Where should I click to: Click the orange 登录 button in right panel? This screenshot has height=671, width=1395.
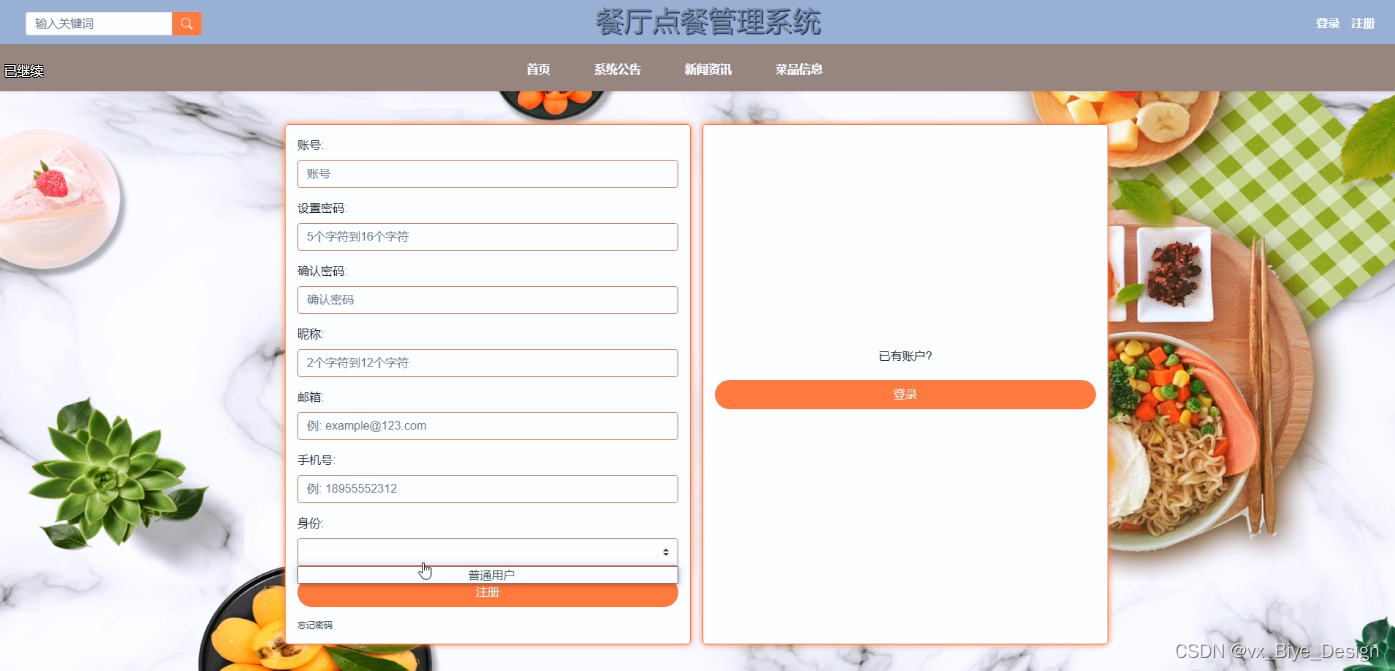tap(905, 394)
